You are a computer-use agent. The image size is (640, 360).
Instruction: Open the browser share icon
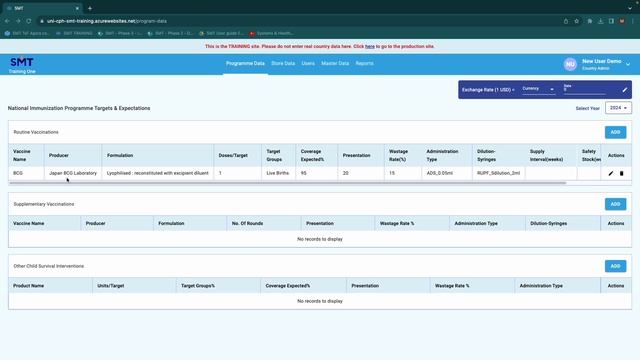(x=566, y=21)
